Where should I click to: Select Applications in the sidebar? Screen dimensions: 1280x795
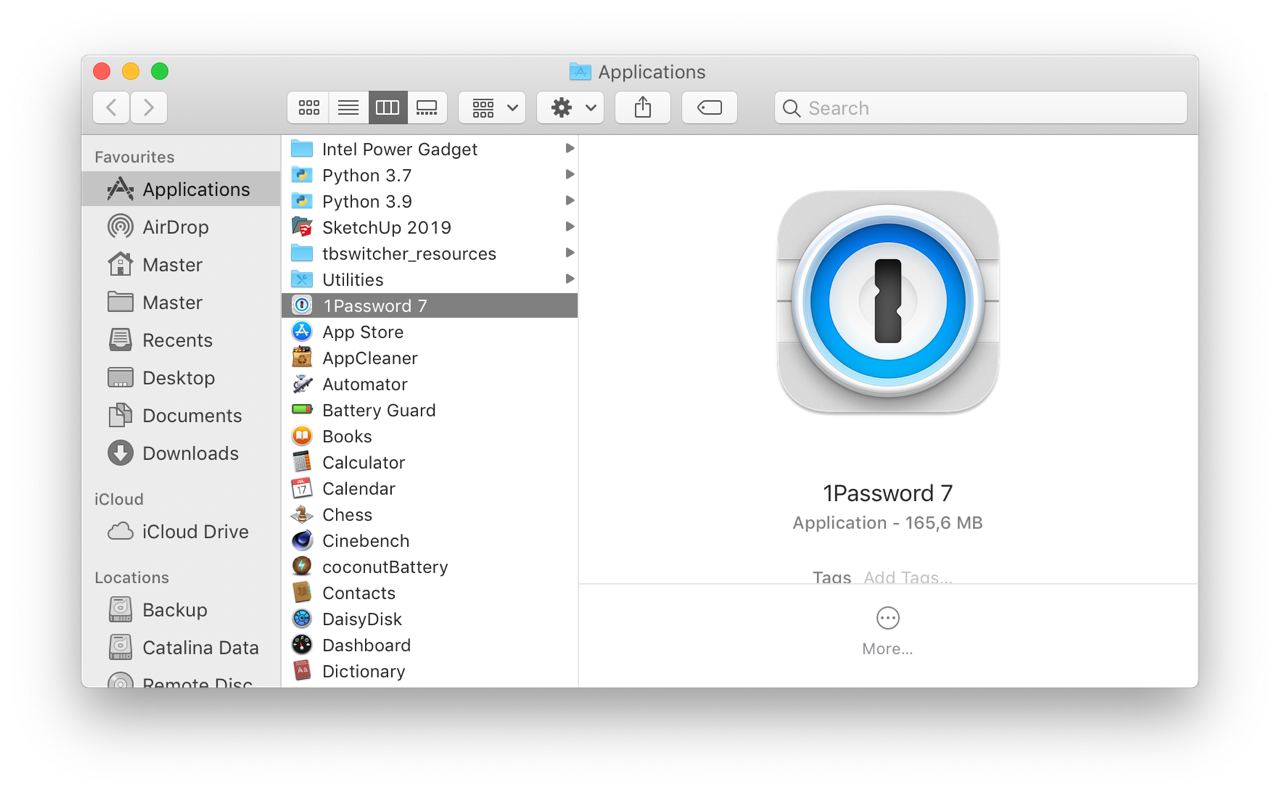pos(181,189)
